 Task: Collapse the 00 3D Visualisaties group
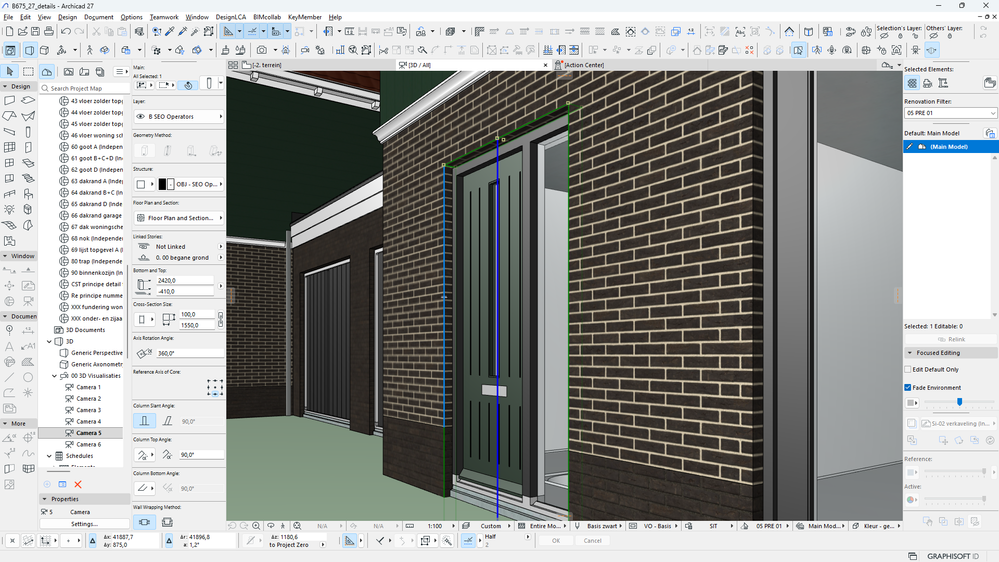point(54,376)
